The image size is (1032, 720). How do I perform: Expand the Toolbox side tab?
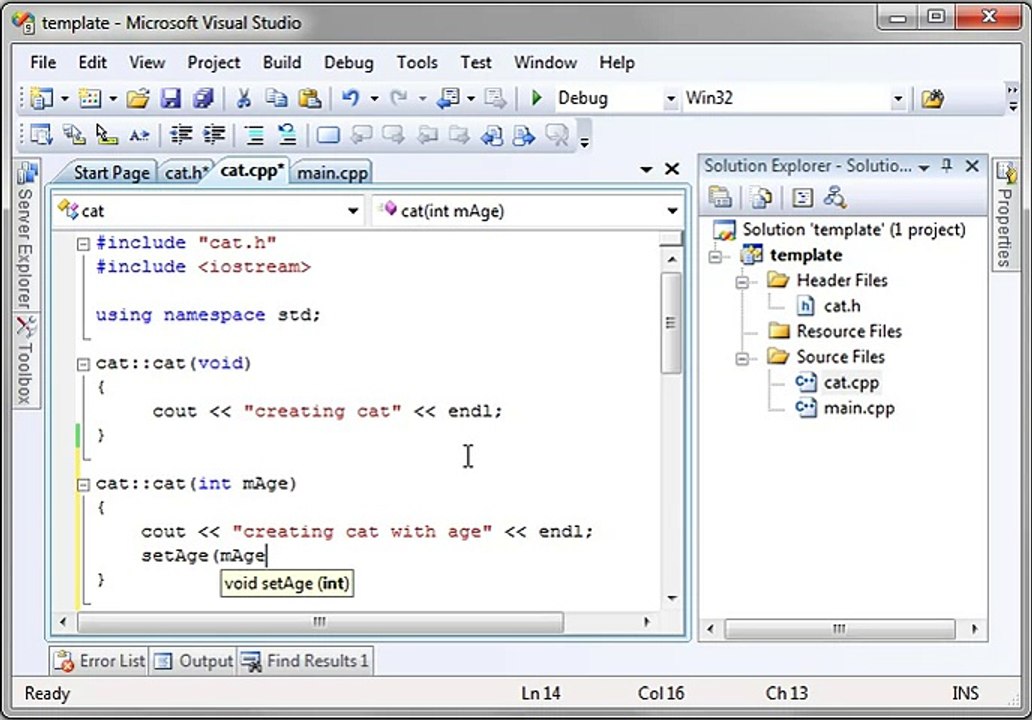pyautogui.click(x=26, y=360)
